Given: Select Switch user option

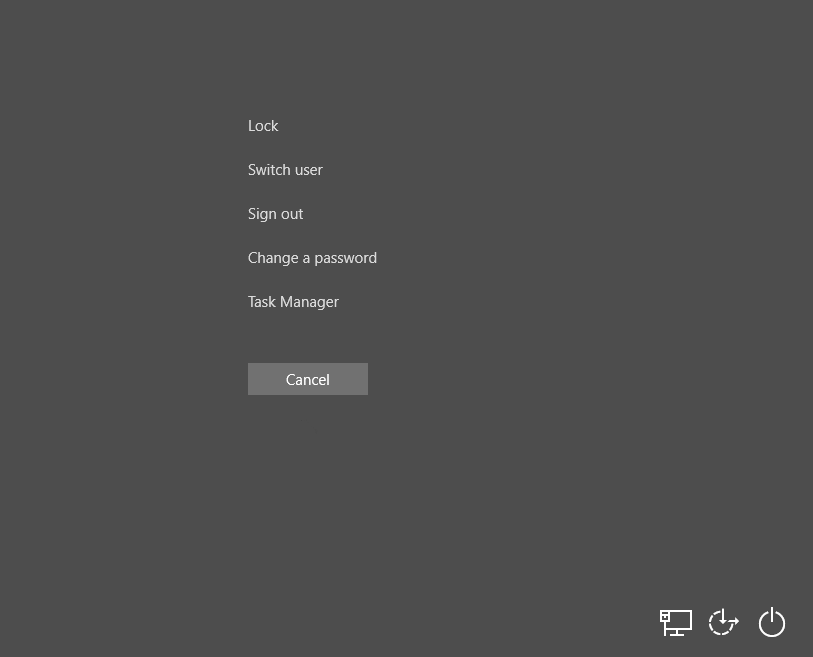Looking at the screenshot, I should 285,170.
